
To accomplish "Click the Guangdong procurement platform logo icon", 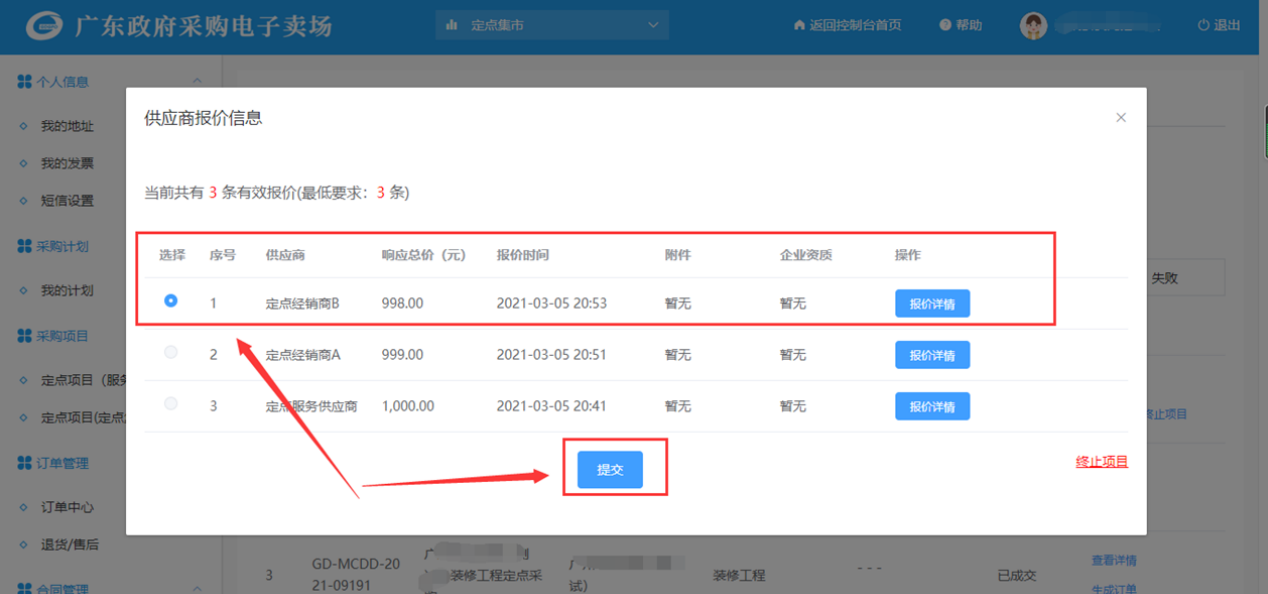I will coord(44,26).
